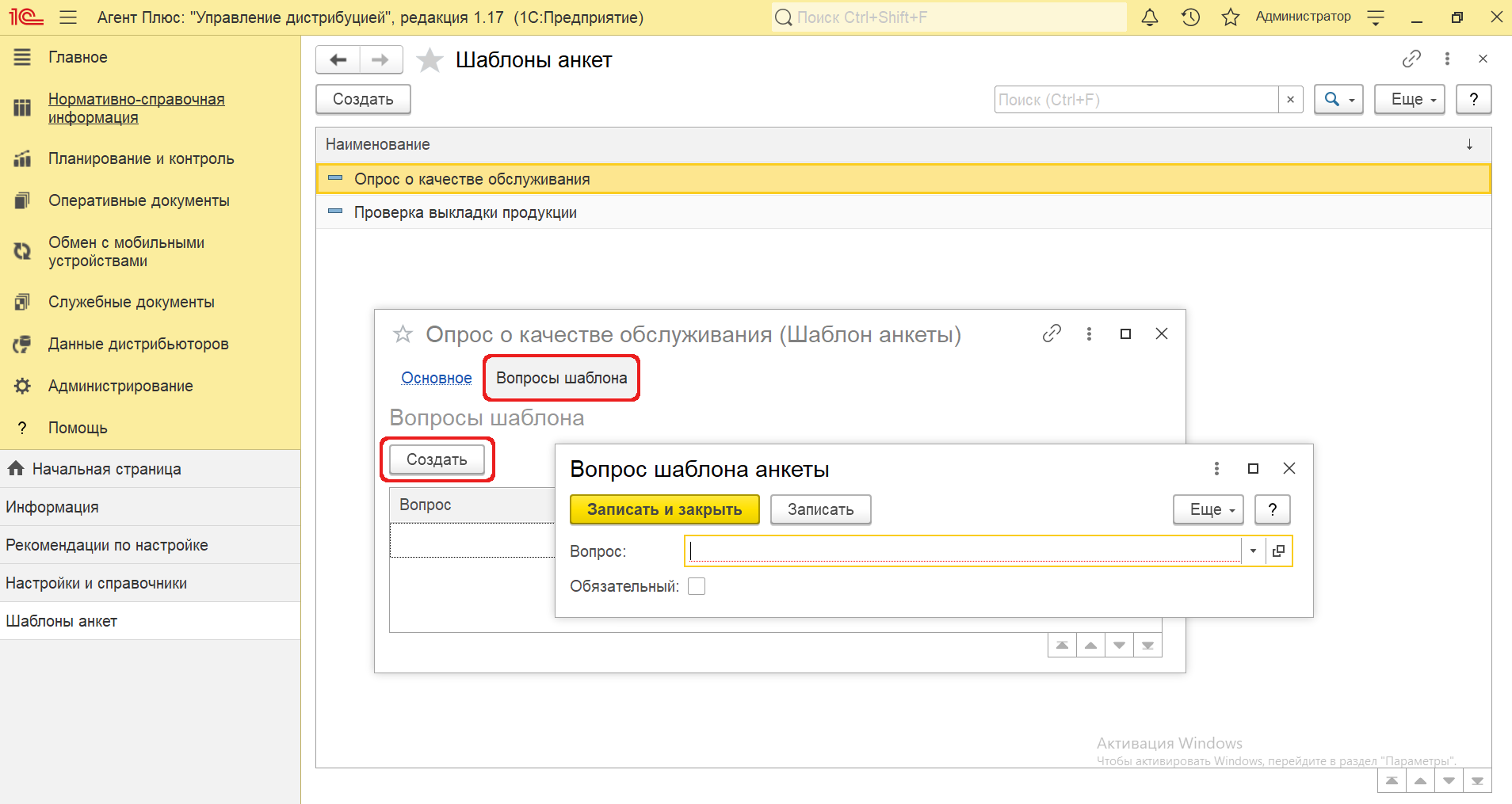The height and width of the screenshot is (804, 1512).
Task: Click Обмен с мобильными устройствами sync icon
Action: pyautogui.click(x=22, y=251)
